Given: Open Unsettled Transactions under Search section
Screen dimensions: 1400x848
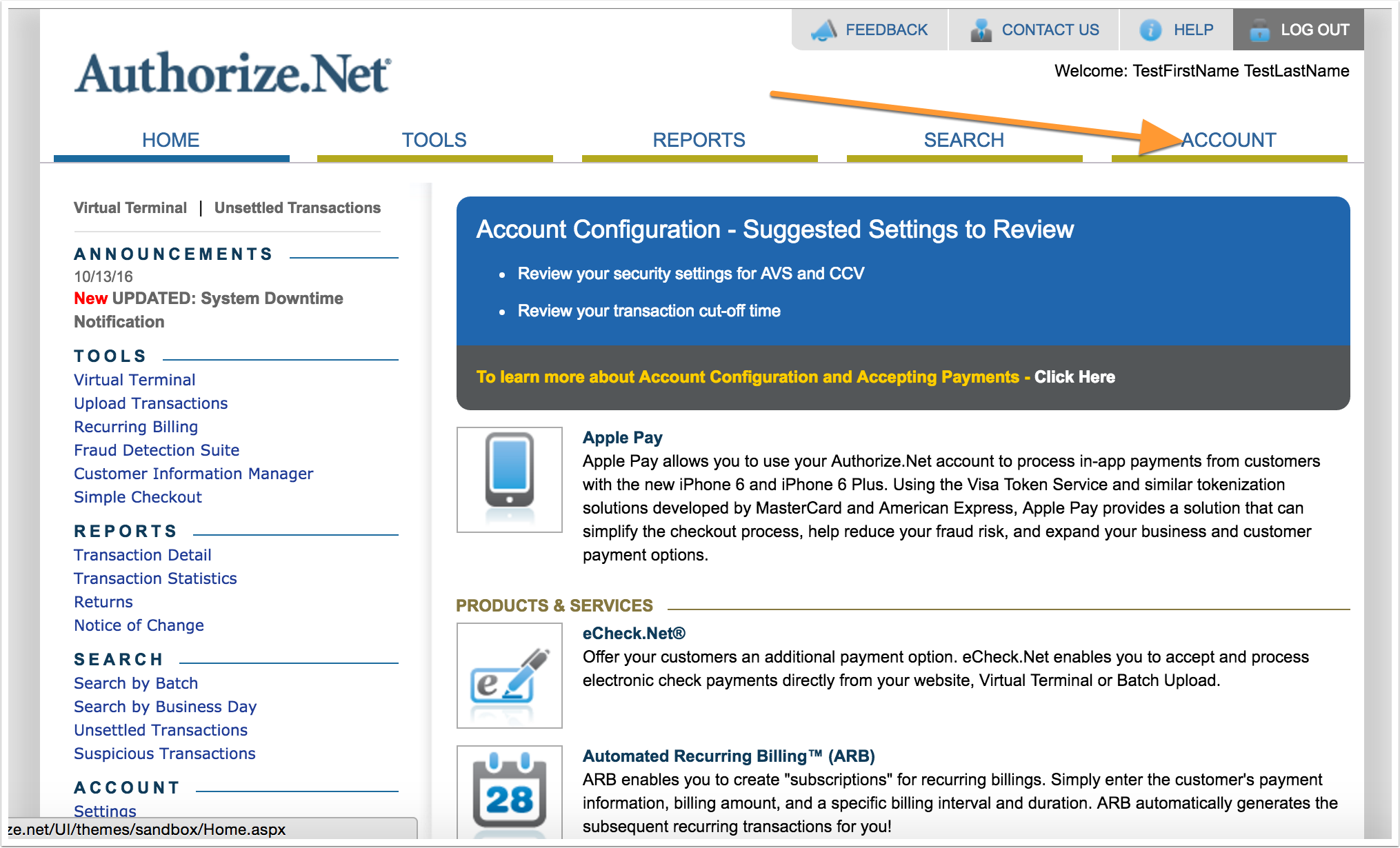Looking at the screenshot, I should 161,730.
